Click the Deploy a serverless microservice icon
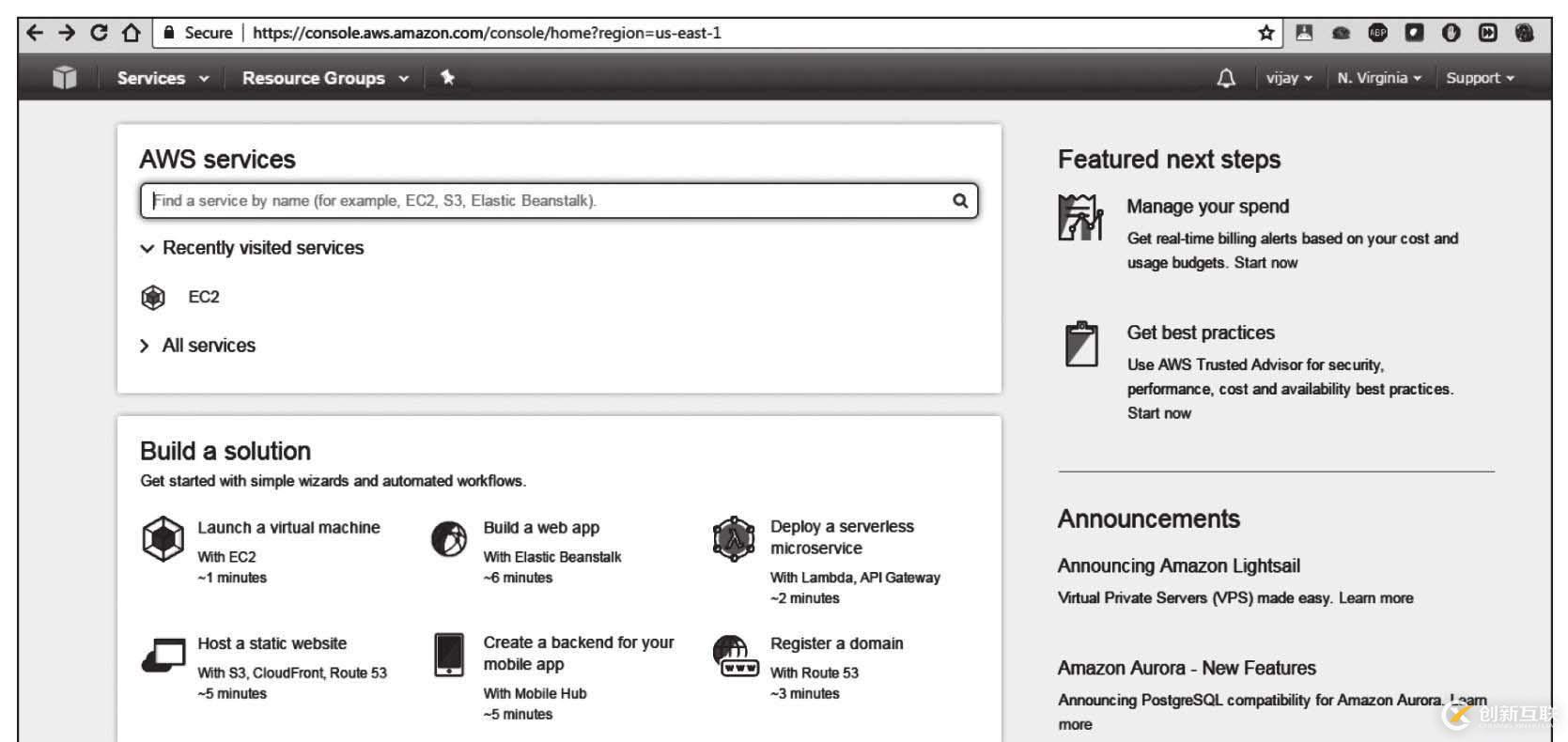Viewport: 1568px width, 742px height. (x=734, y=538)
